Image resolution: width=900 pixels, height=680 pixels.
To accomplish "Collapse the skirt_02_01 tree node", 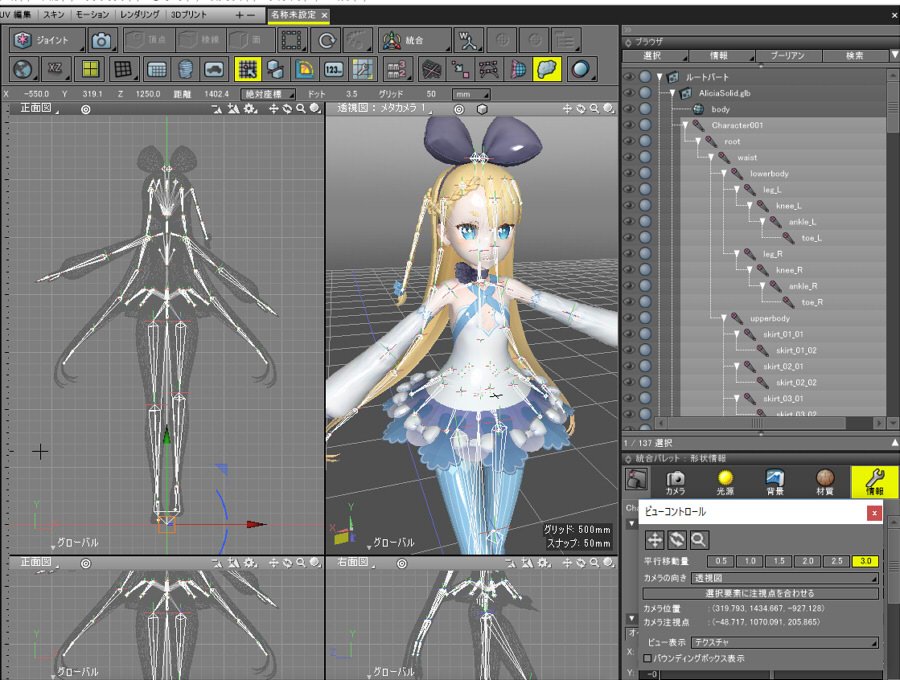I will (736, 366).
